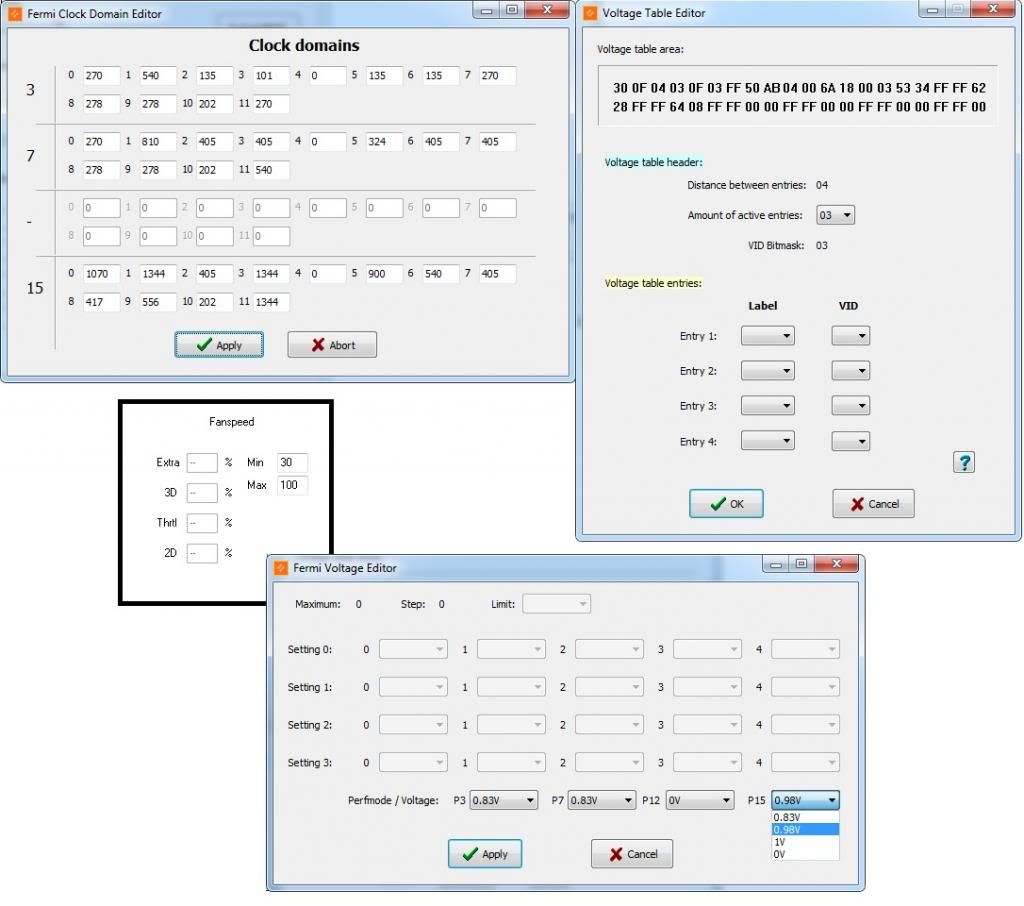
Task: Open the Entry 3 VID dropdown
Action: (850, 406)
